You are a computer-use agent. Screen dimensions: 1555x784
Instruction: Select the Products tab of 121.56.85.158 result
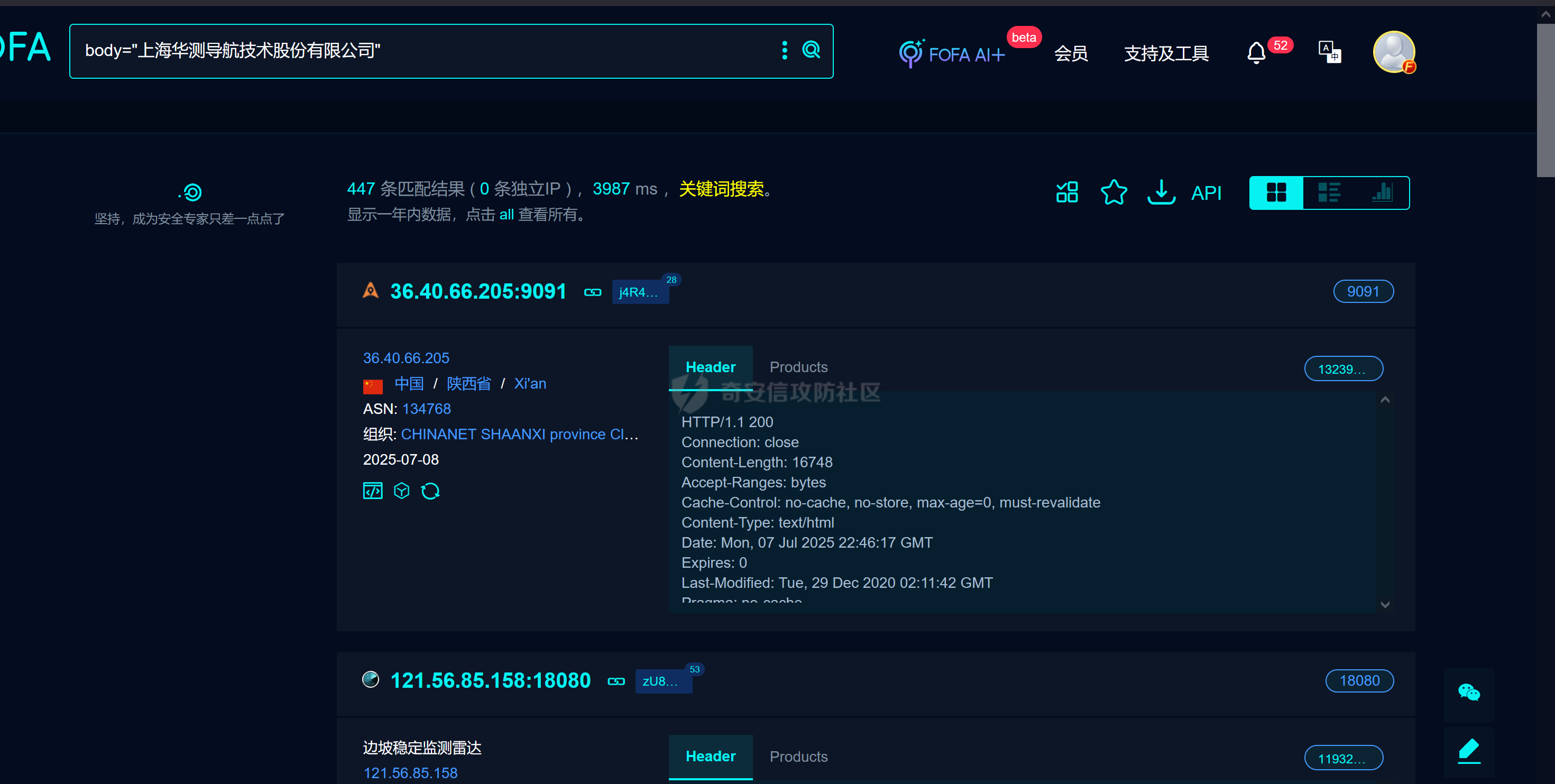(798, 756)
